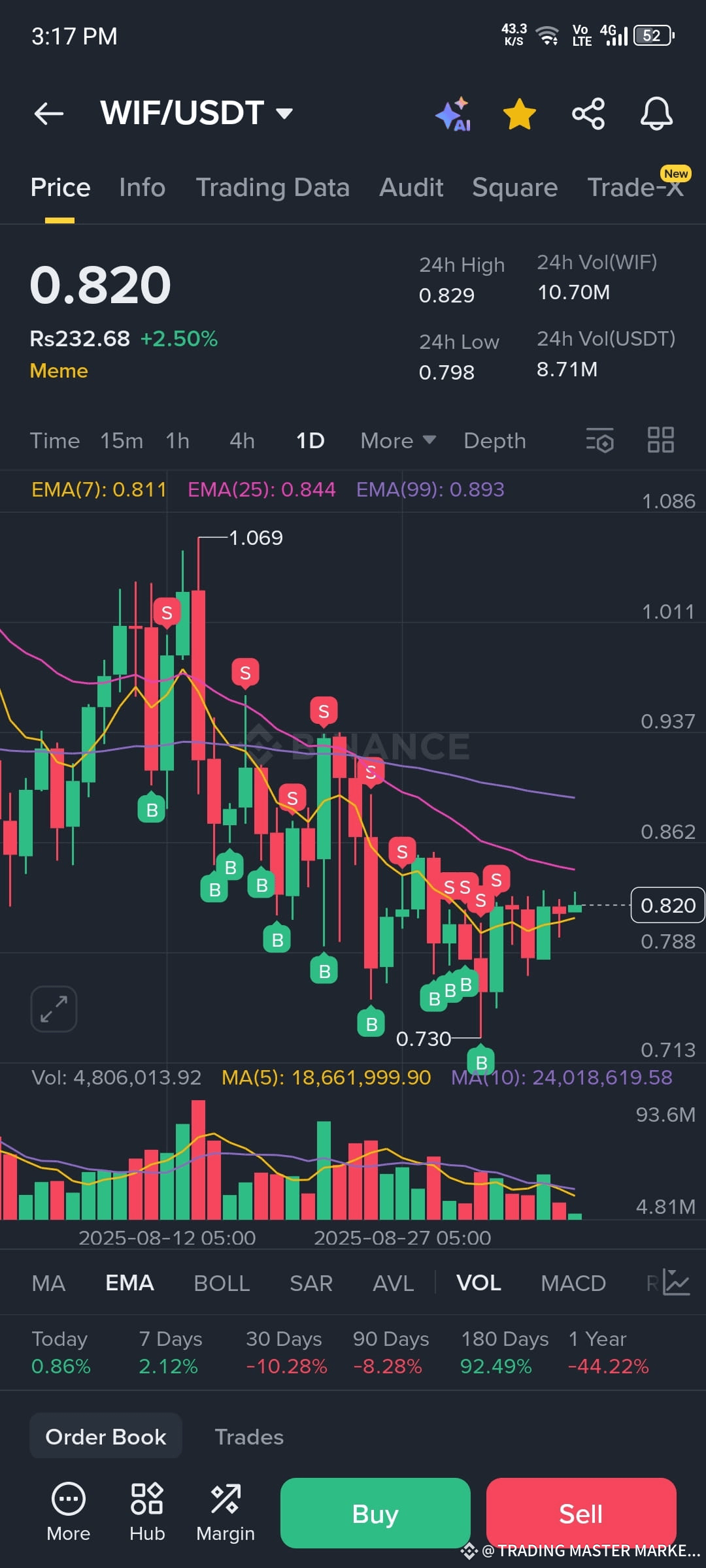Select the 4h chart interval
The height and width of the screenshot is (1568, 706).
[x=242, y=440]
